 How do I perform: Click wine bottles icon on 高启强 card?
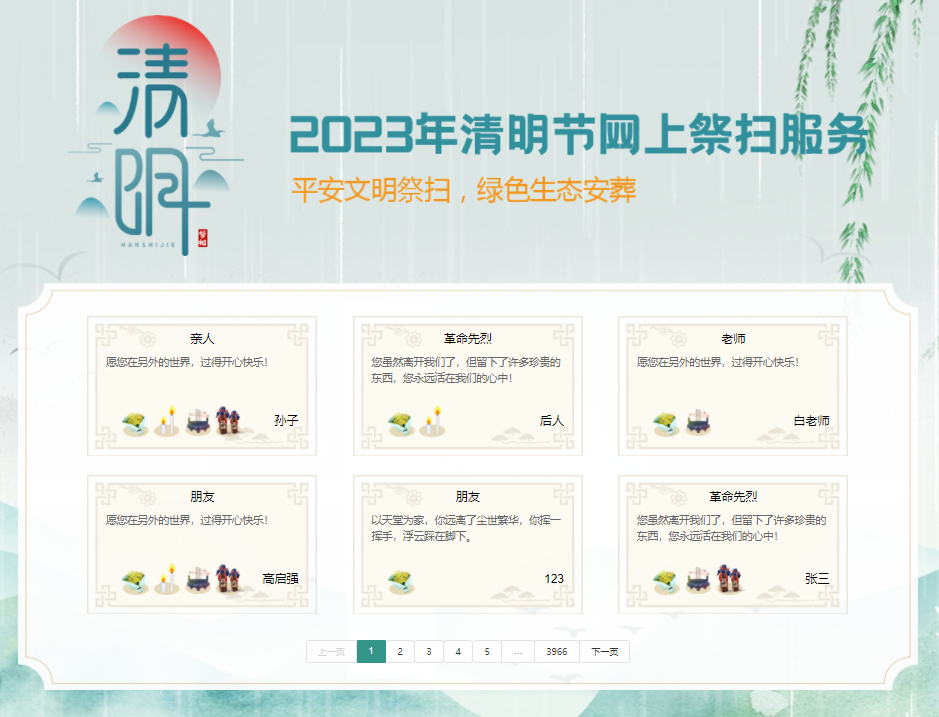coord(228,579)
